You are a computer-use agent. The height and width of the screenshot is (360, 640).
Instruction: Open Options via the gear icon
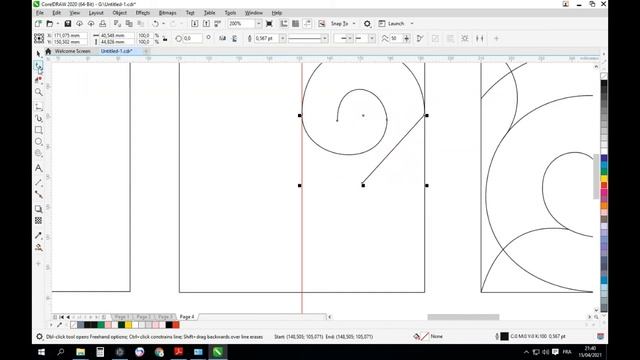(x=367, y=24)
